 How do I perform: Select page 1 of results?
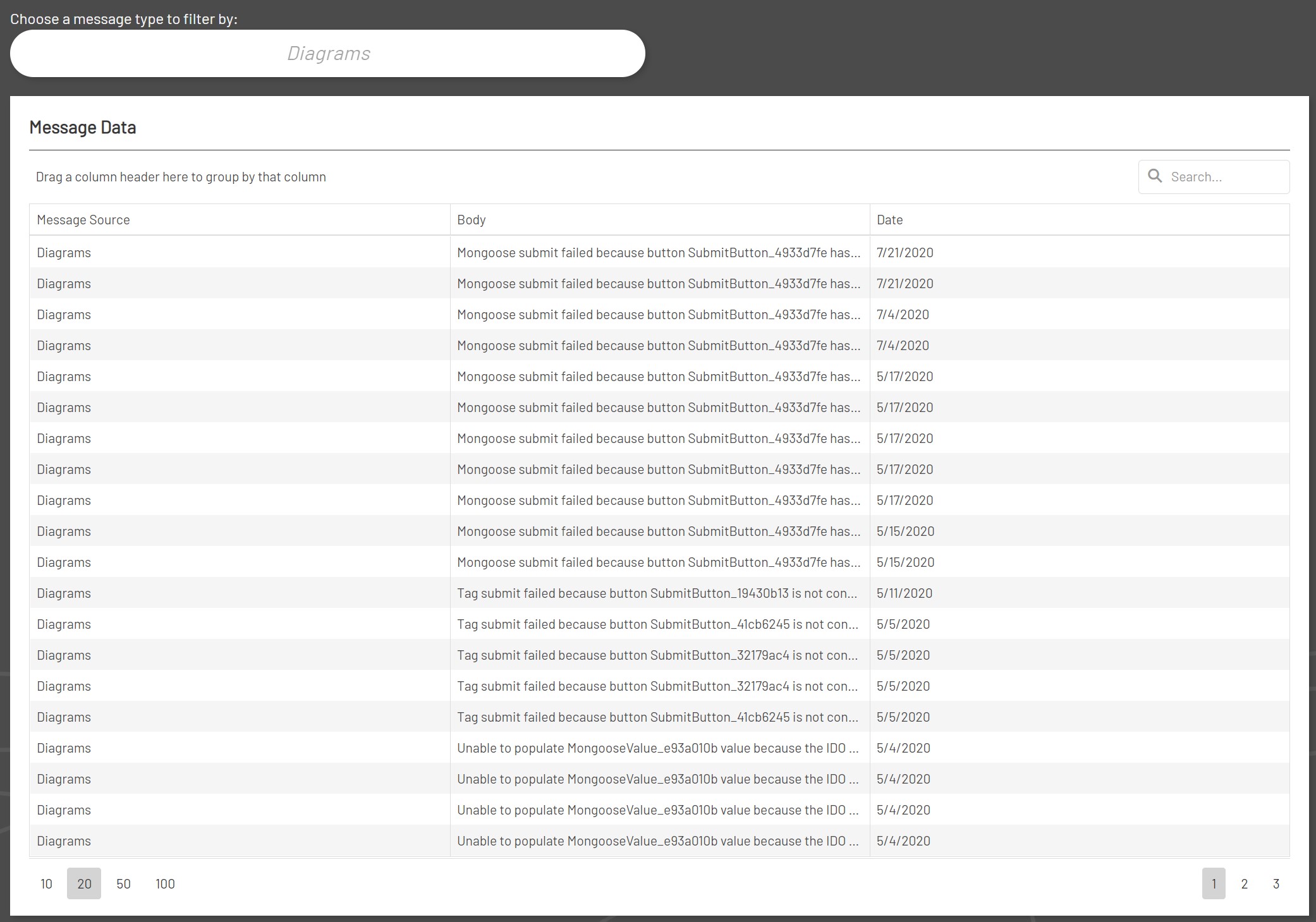[x=1213, y=883]
